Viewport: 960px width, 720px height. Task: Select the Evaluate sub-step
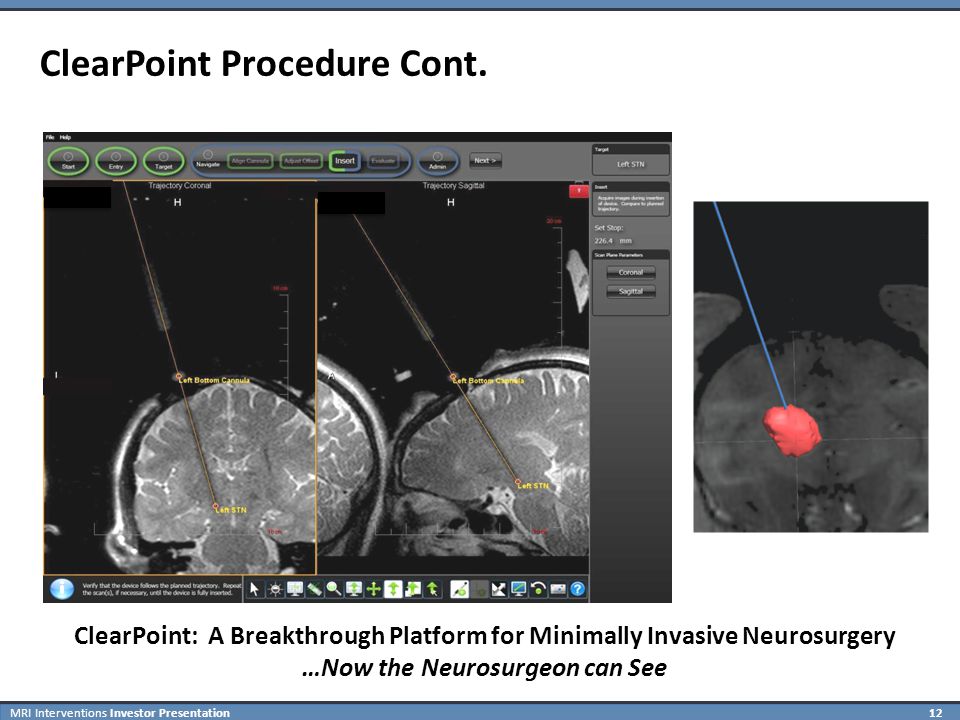tap(383, 161)
